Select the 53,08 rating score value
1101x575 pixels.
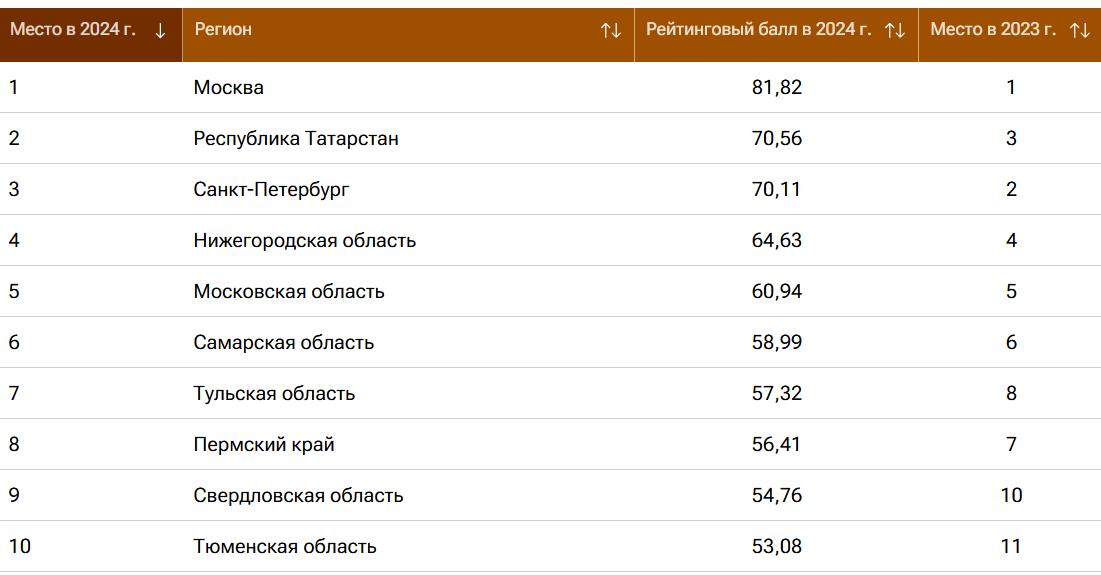click(776, 547)
